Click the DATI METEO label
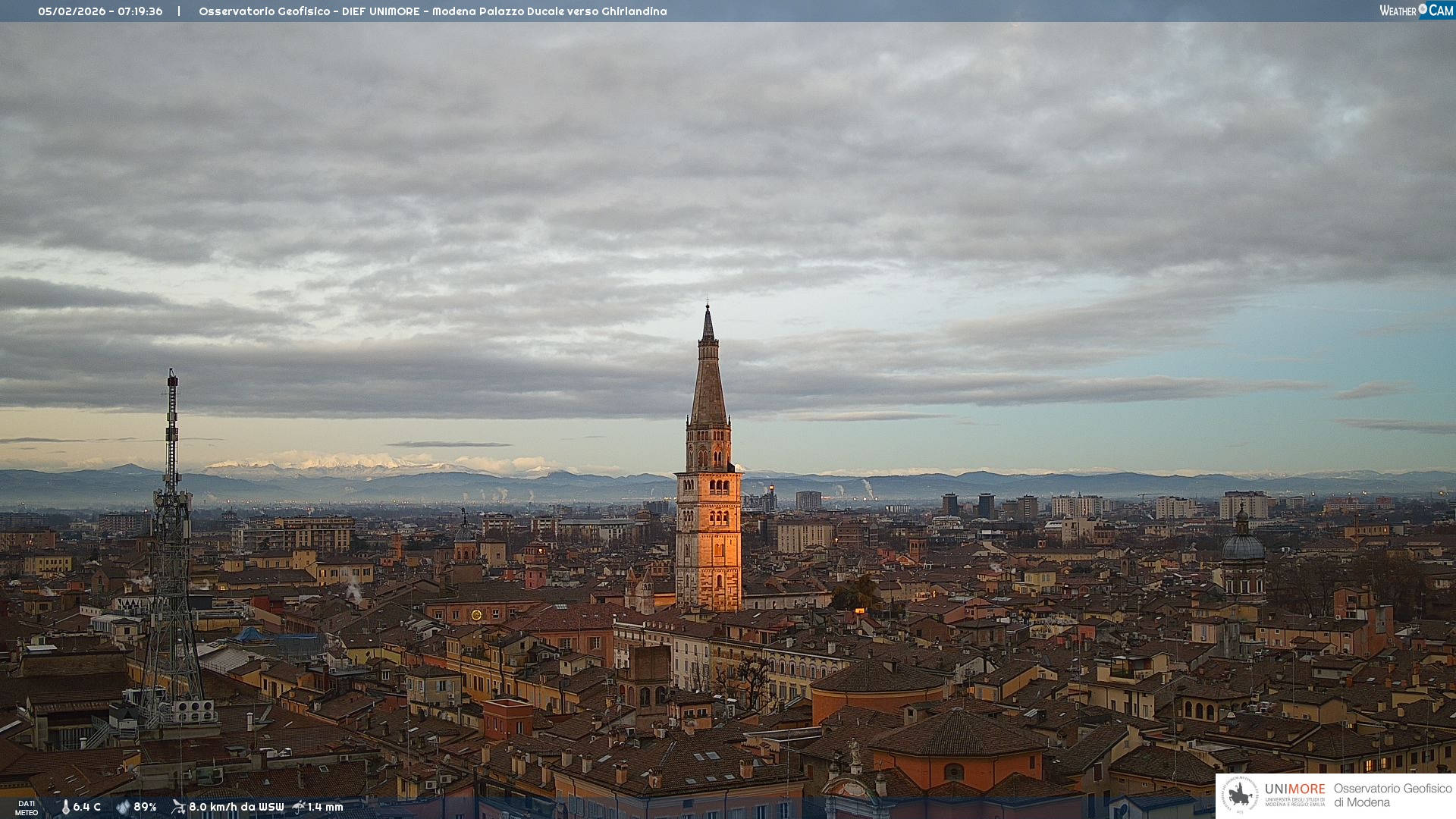The height and width of the screenshot is (819, 1456). [27, 808]
